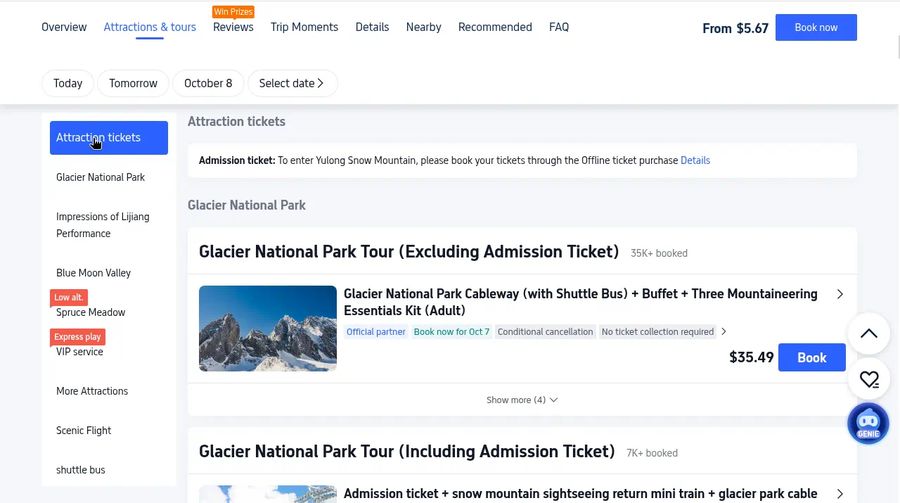Click the 35K+ booked label
Screen dimensions: 900x503
tap(659, 253)
